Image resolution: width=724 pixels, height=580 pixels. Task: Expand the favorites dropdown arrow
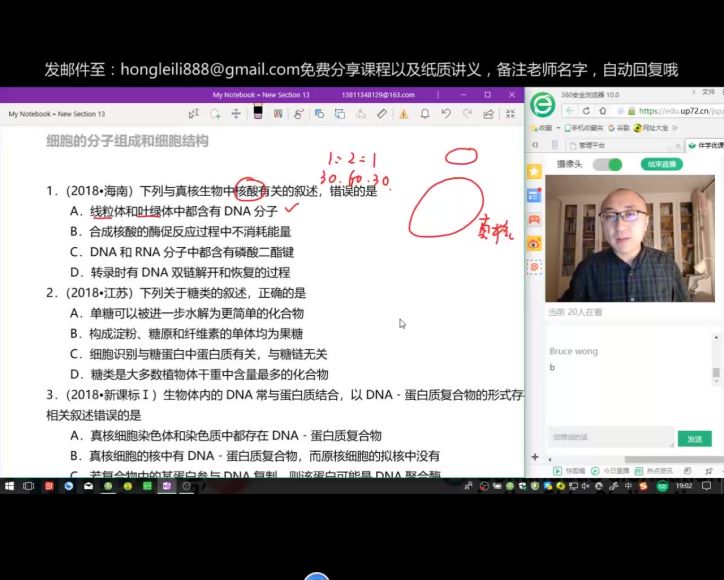pos(558,128)
